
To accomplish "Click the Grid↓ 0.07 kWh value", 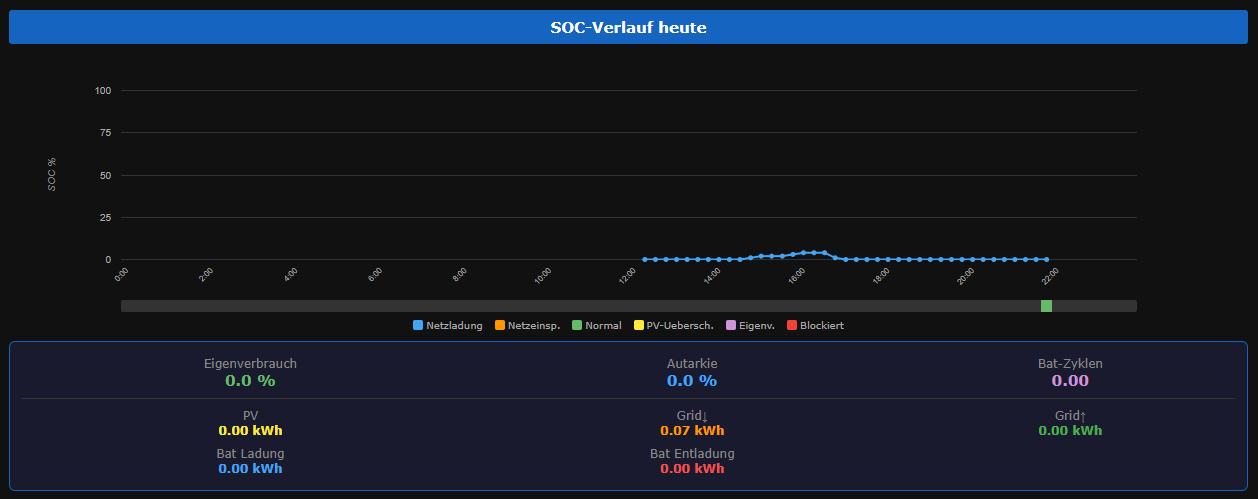I will coord(692,431).
